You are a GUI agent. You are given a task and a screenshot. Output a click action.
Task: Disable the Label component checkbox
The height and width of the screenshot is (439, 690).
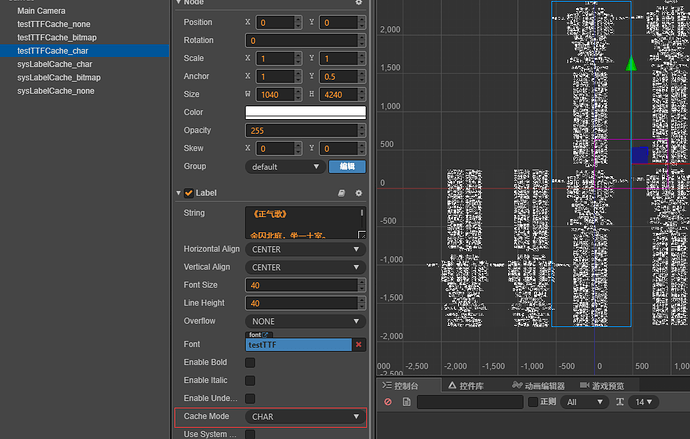[x=188, y=193]
